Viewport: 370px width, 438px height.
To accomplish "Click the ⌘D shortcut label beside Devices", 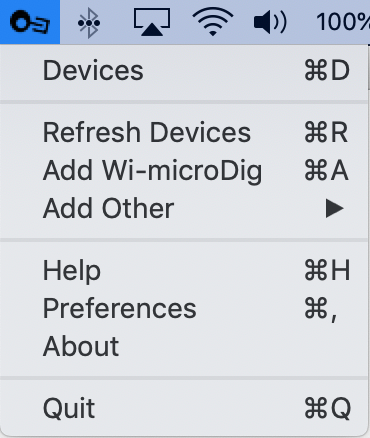I will 327,70.
